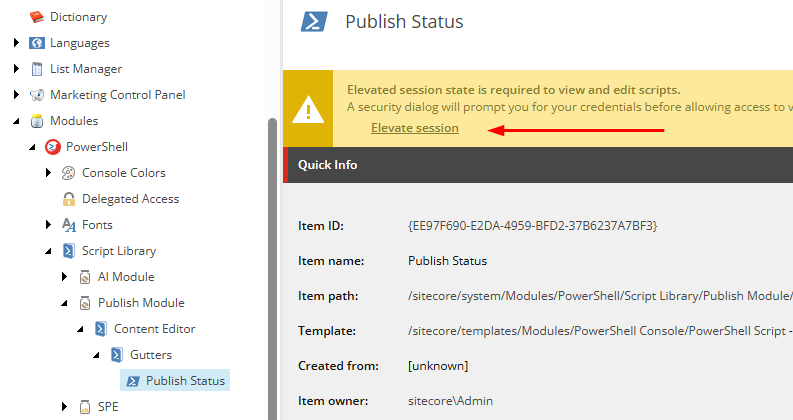
Task: Click the Dictionary book icon
Action: 36,17
